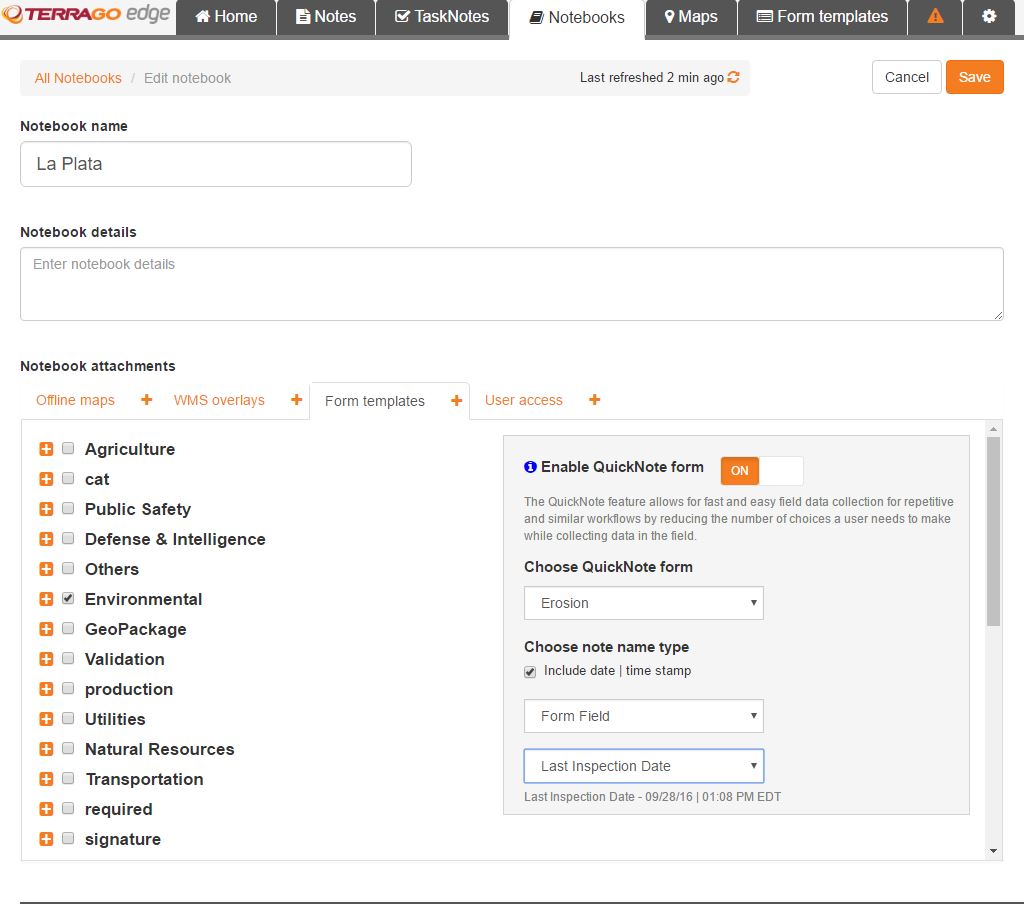This screenshot has width=1024, height=904.
Task: Check the Defense & Intelligence checkbox
Action: [x=68, y=538]
